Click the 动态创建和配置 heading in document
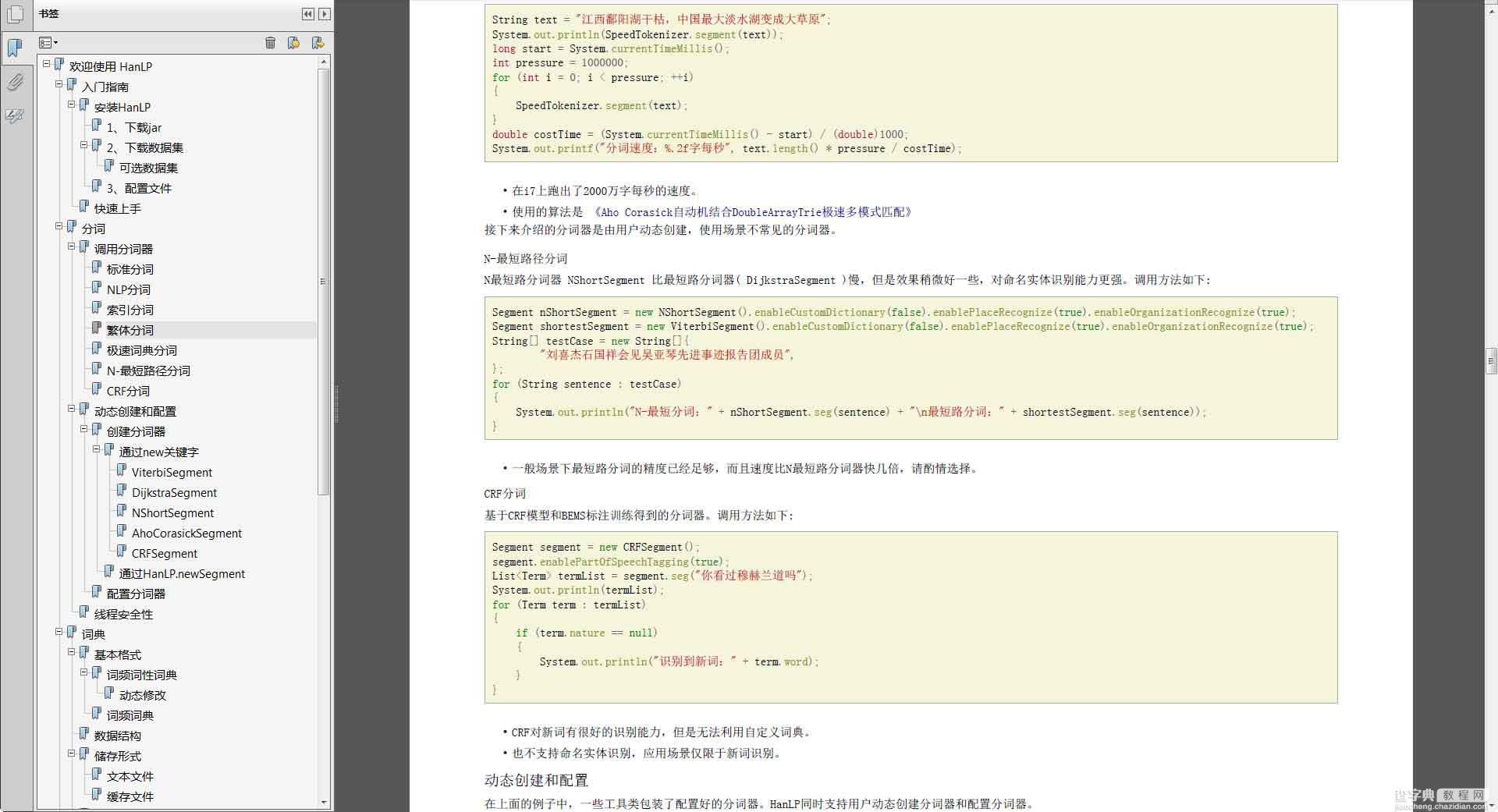1498x812 pixels. pos(536,780)
